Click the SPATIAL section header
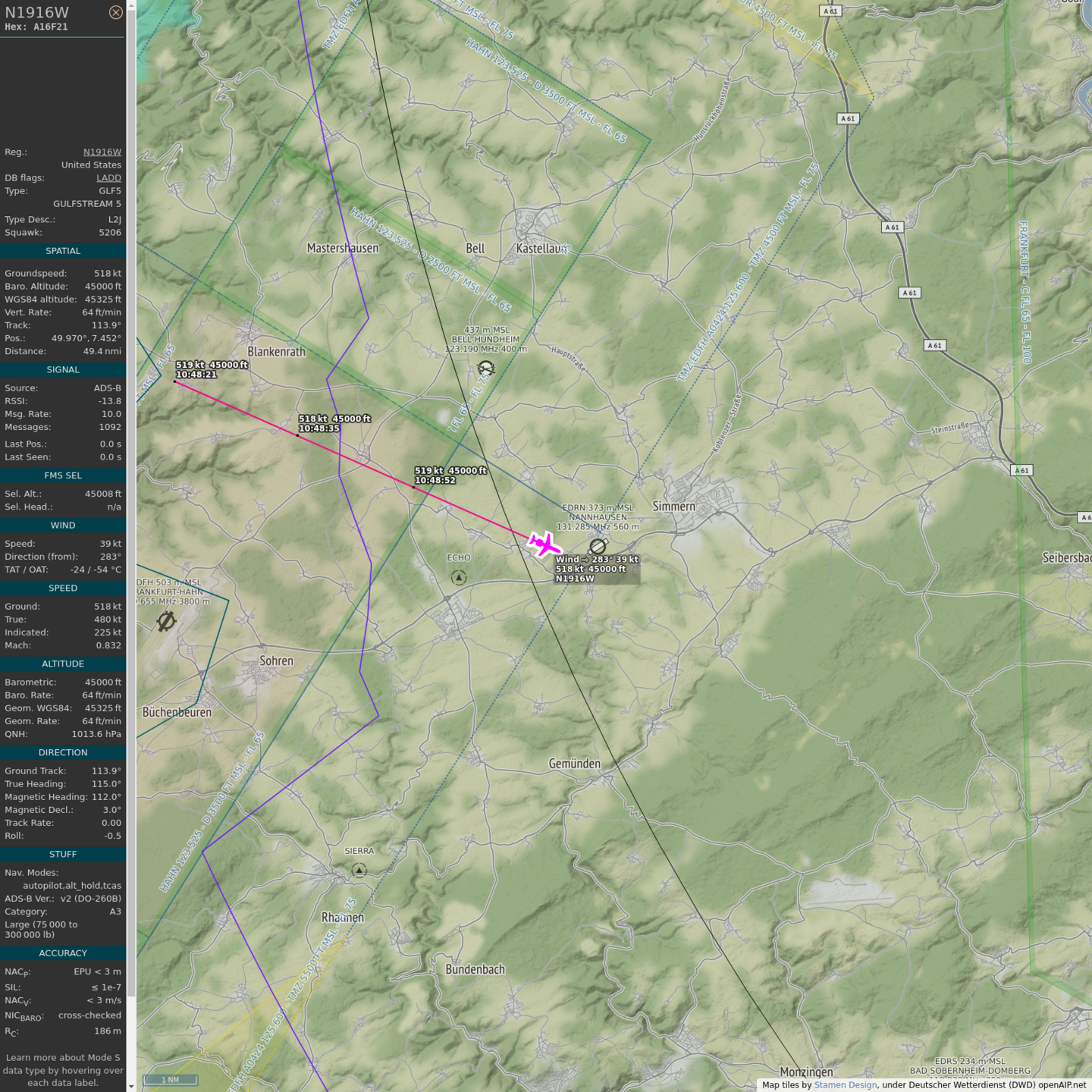This screenshot has height=1092, width=1092. (63, 251)
